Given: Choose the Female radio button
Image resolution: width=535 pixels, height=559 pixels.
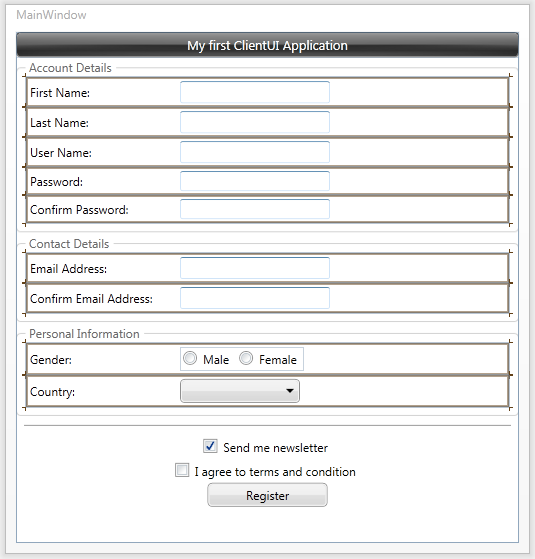Looking at the screenshot, I should [x=246, y=358].
